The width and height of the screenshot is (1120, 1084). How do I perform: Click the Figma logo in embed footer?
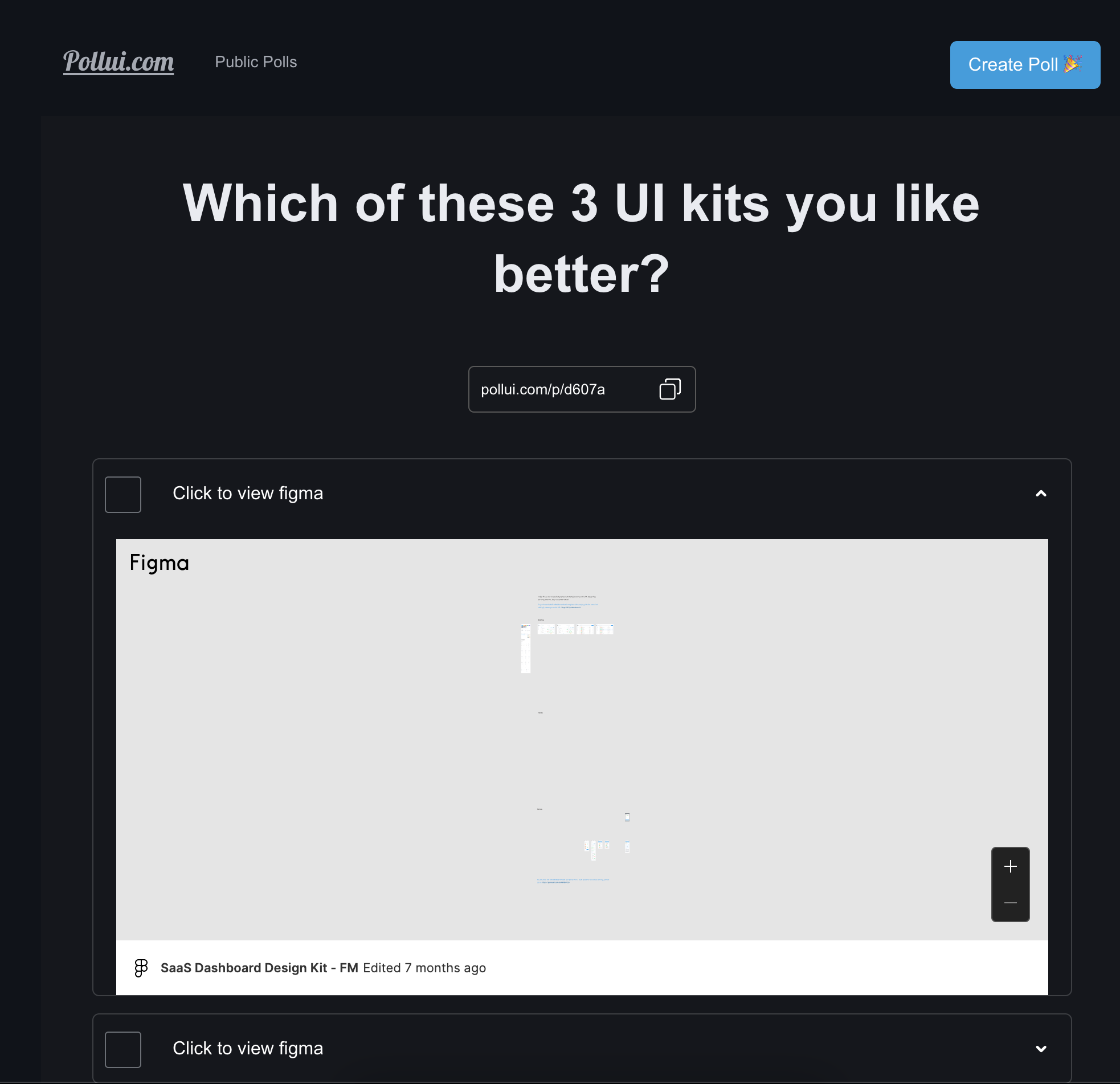(x=141, y=968)
